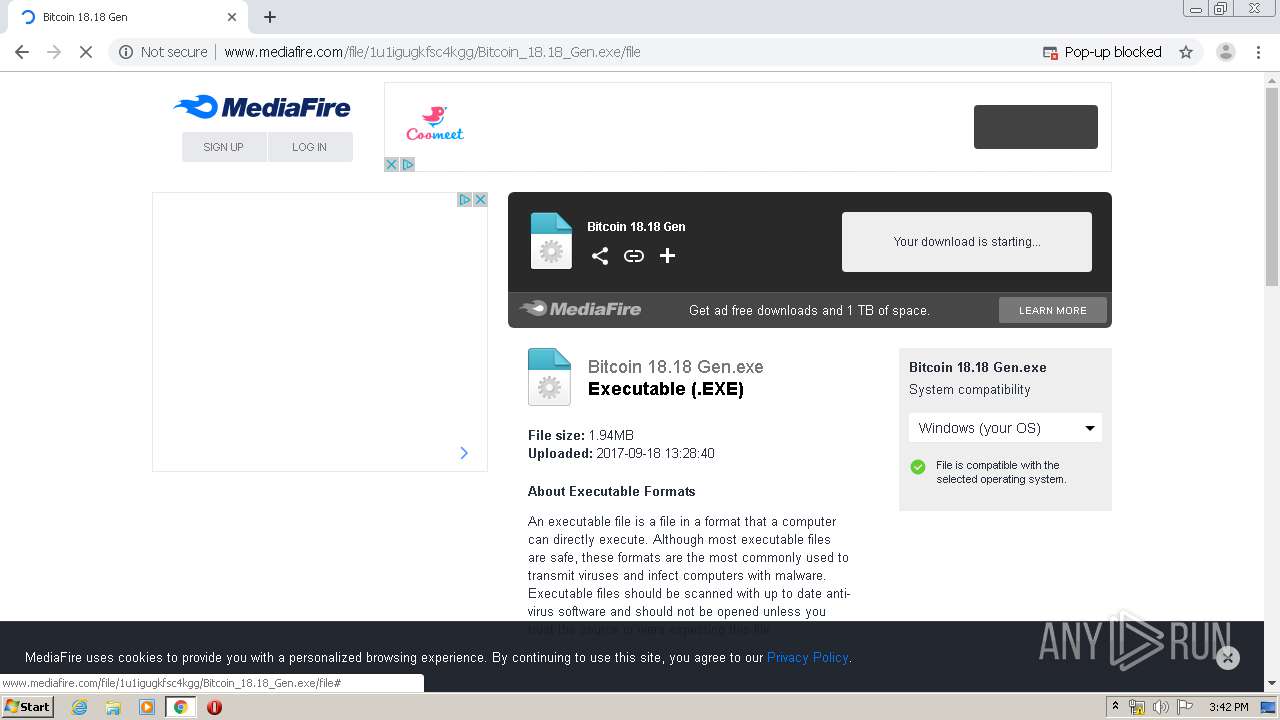The image size is (1280, 720).
Task: Click the volume speaker tray icon
Action: pyautogui.click(x=1160, y=707)
